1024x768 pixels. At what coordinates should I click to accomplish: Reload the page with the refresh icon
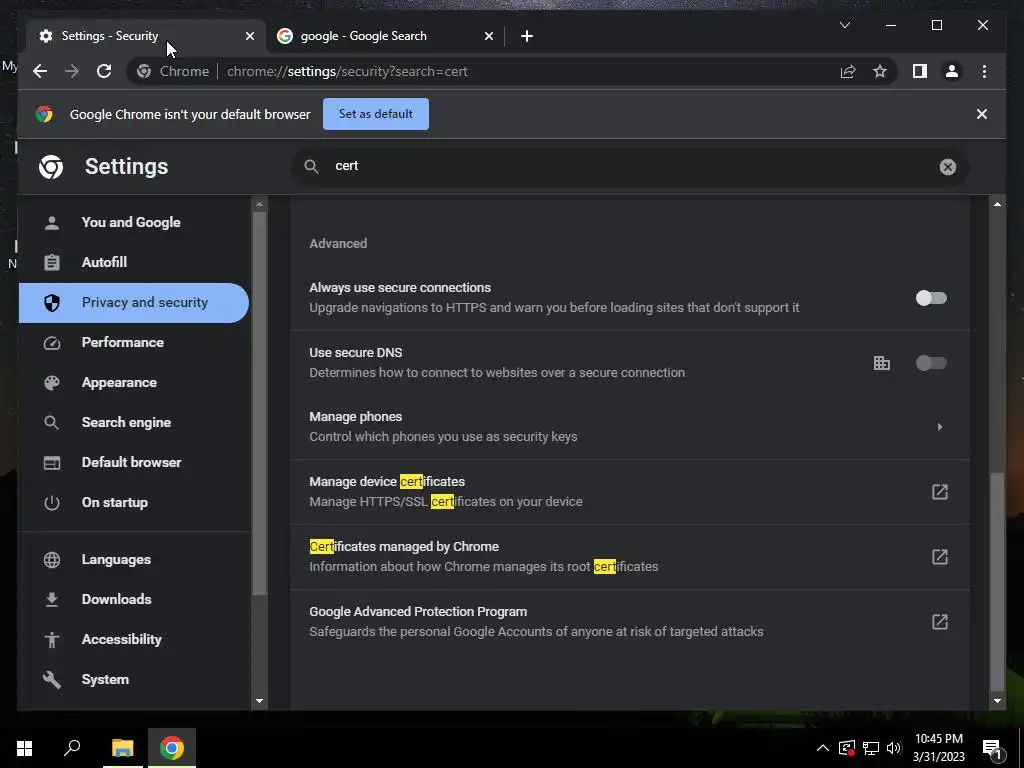click(104, 71)
